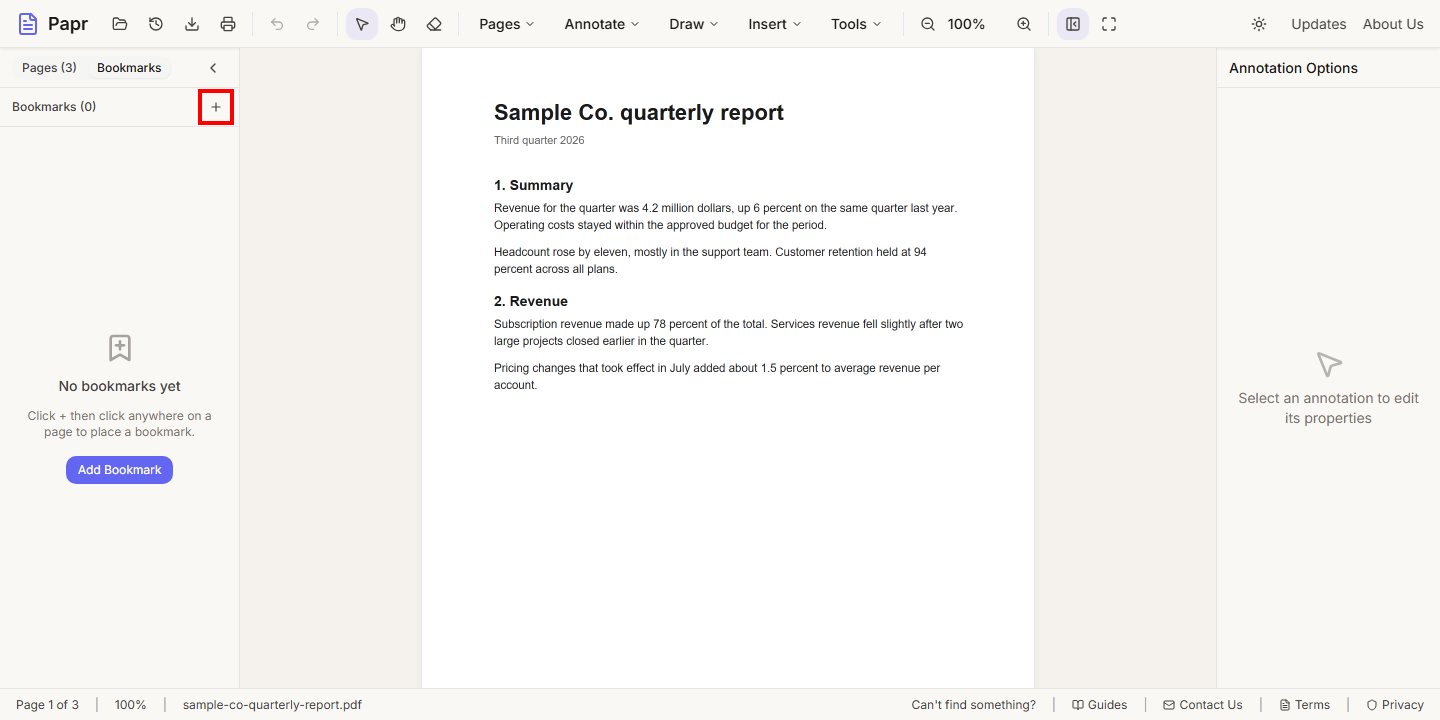Toggle the sidebar panel button
The height and width of the screenshot is (720, 1440).
1073,24
